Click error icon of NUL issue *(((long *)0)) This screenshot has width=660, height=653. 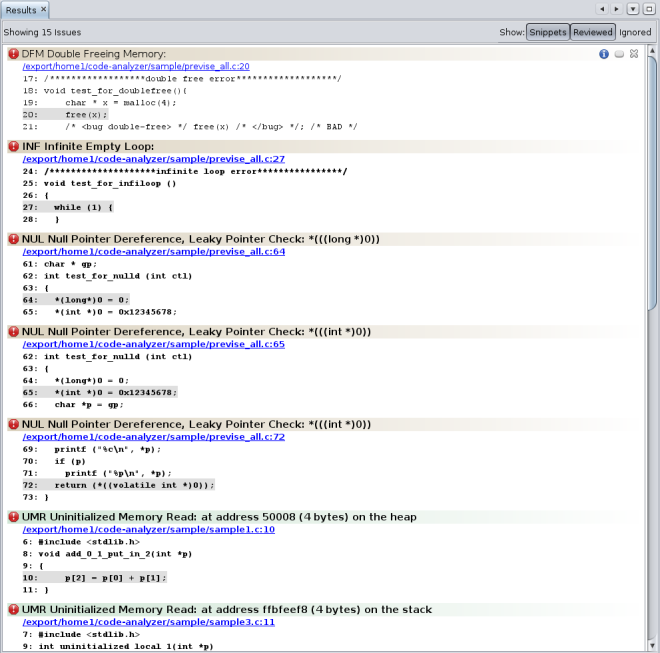tap(13, 239)
